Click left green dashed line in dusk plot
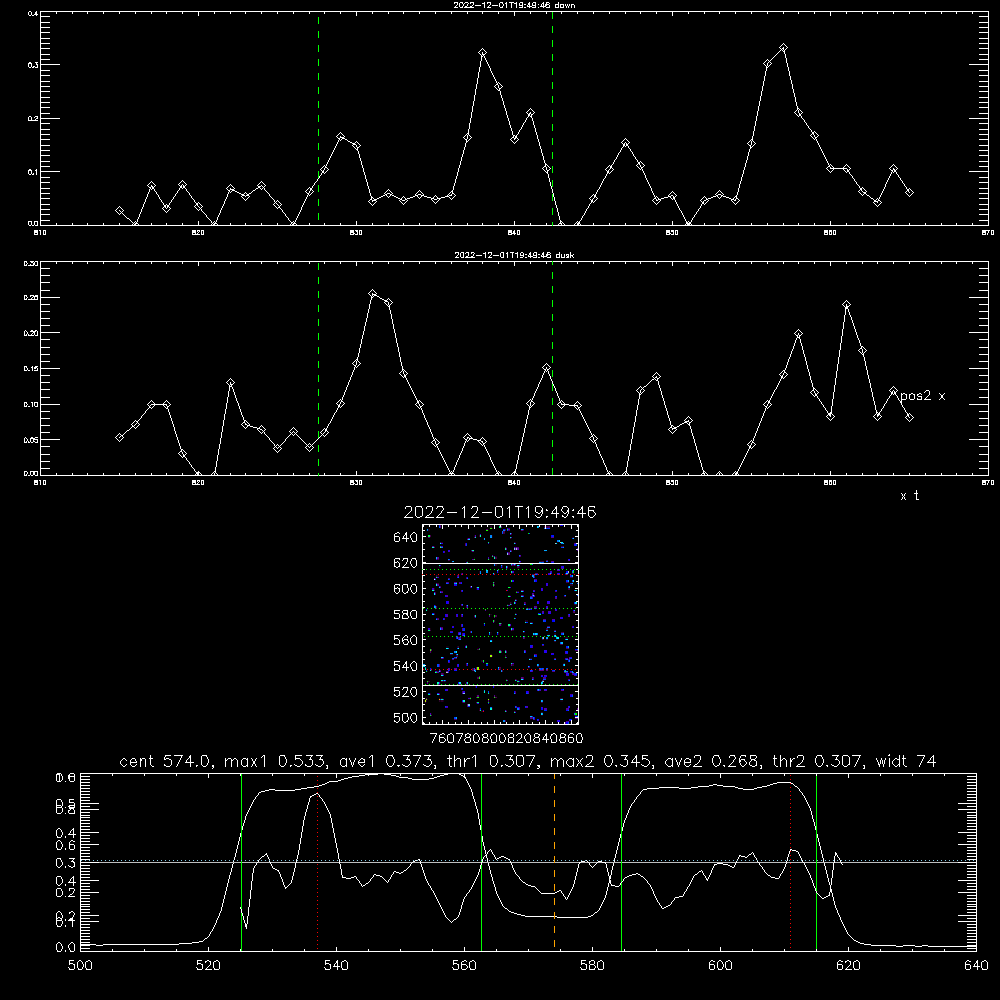The height and width of the screenshot is (1000, 1000). (318, 368)
